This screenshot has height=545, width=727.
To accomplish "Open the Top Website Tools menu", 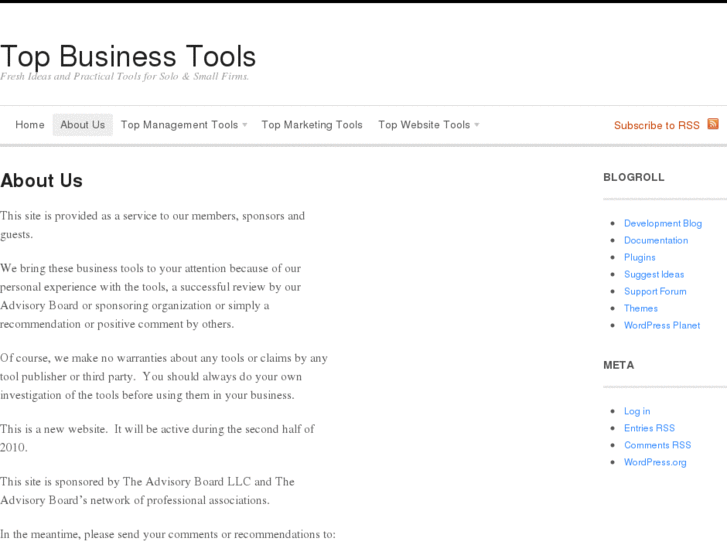I will [x=424, y=125].
